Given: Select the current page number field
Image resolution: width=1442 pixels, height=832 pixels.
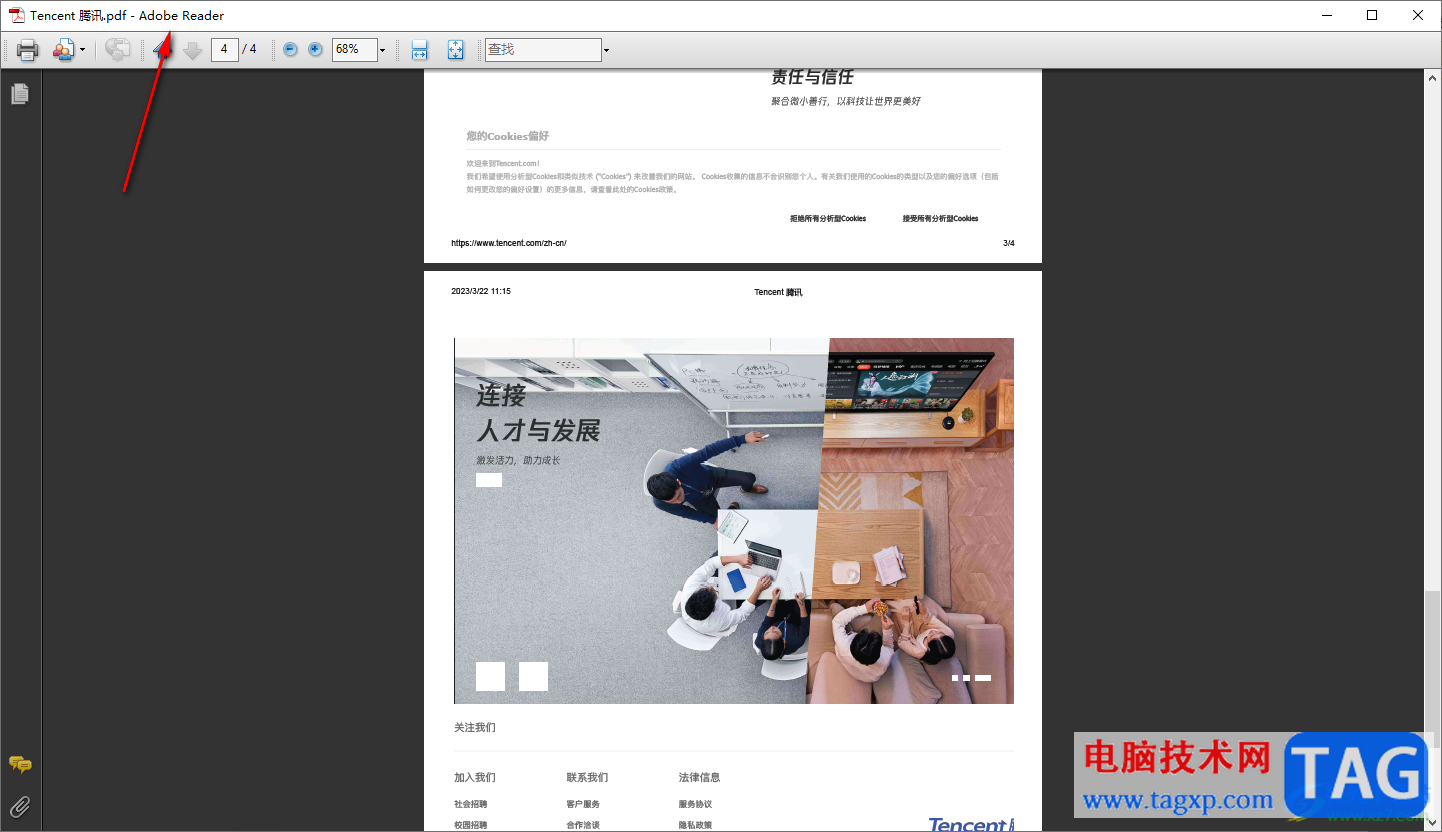Looking at the screenshot, I should point(224,49).
